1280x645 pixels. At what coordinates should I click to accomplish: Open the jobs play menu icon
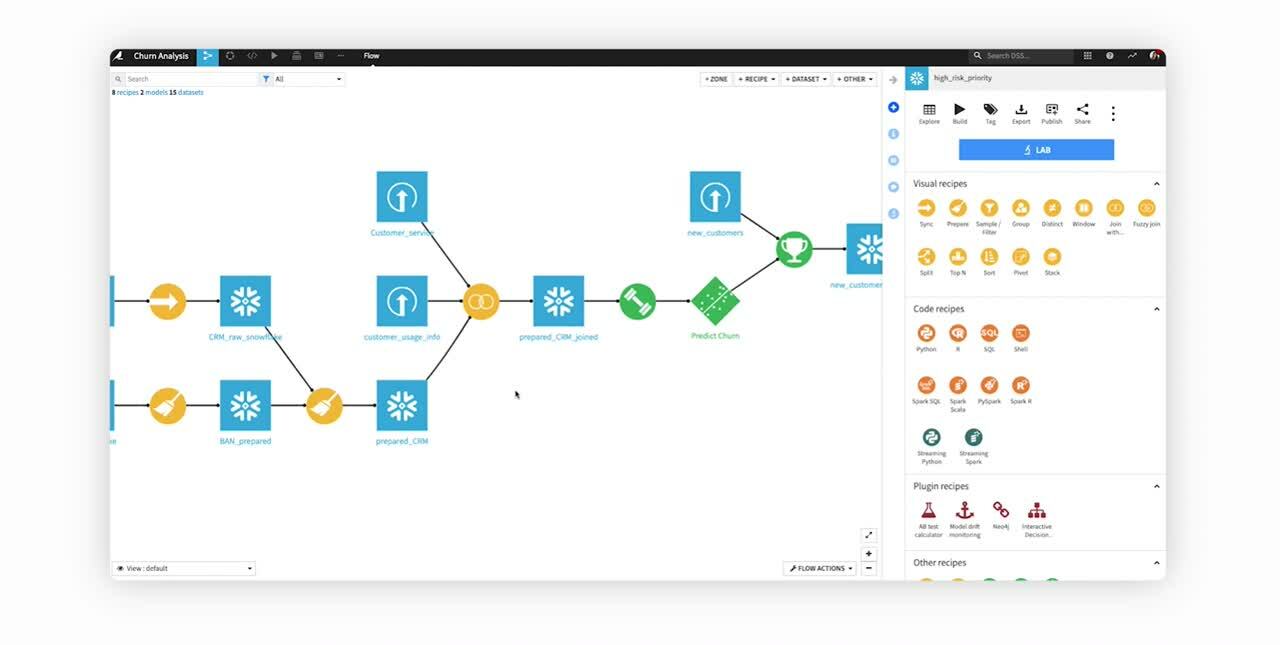[274, 56]
